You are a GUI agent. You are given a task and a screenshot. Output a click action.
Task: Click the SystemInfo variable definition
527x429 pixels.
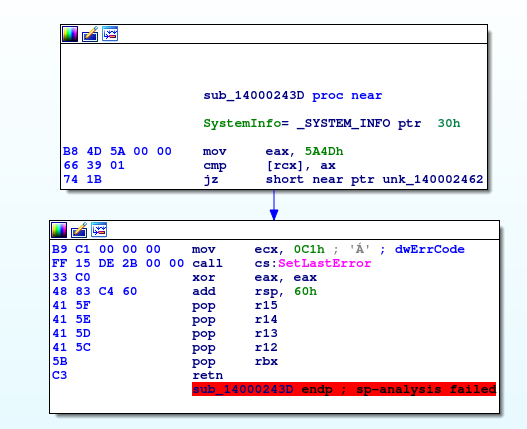click(331, 123)
